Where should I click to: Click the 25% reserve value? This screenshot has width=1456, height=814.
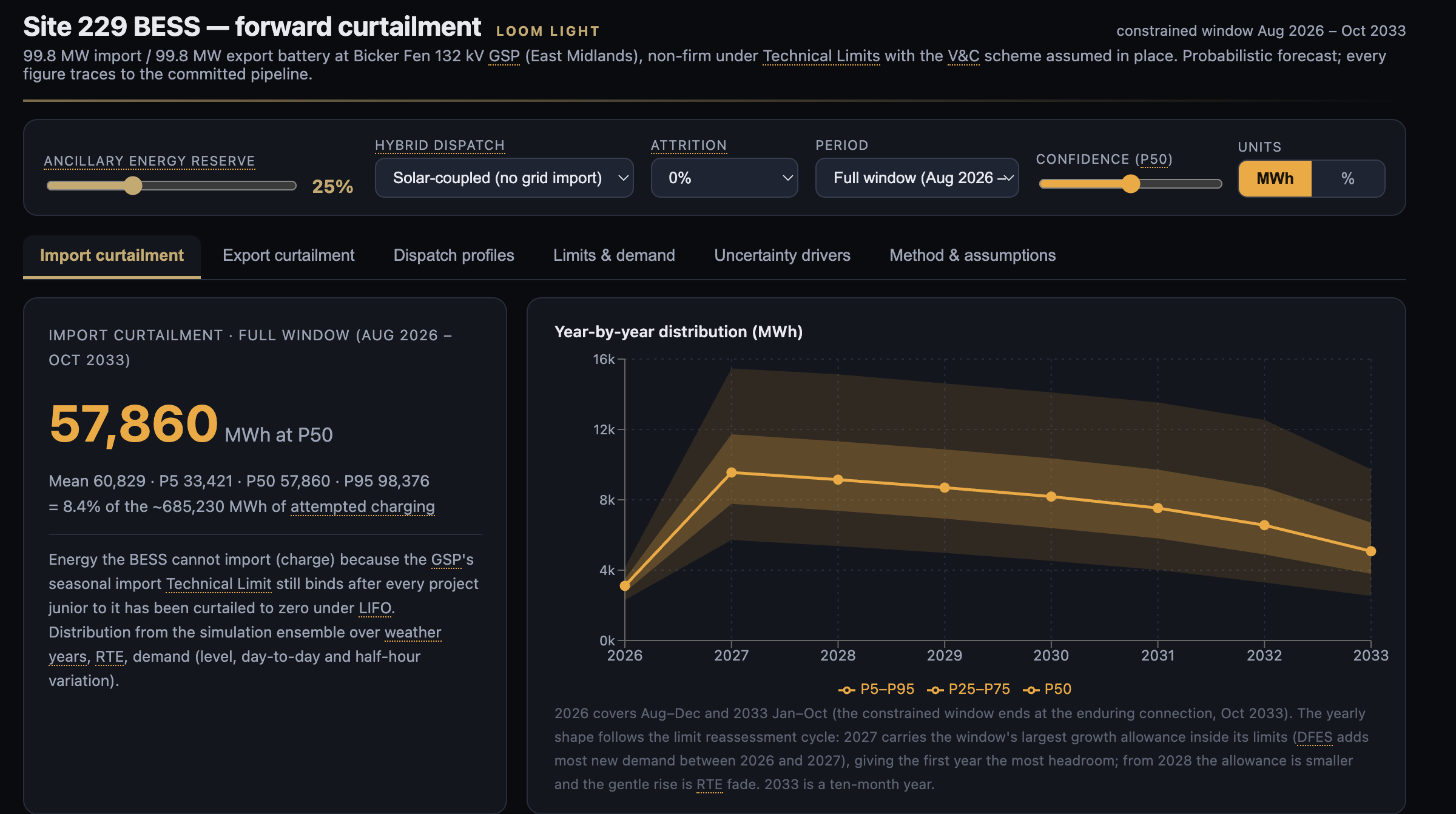[332, 186]
